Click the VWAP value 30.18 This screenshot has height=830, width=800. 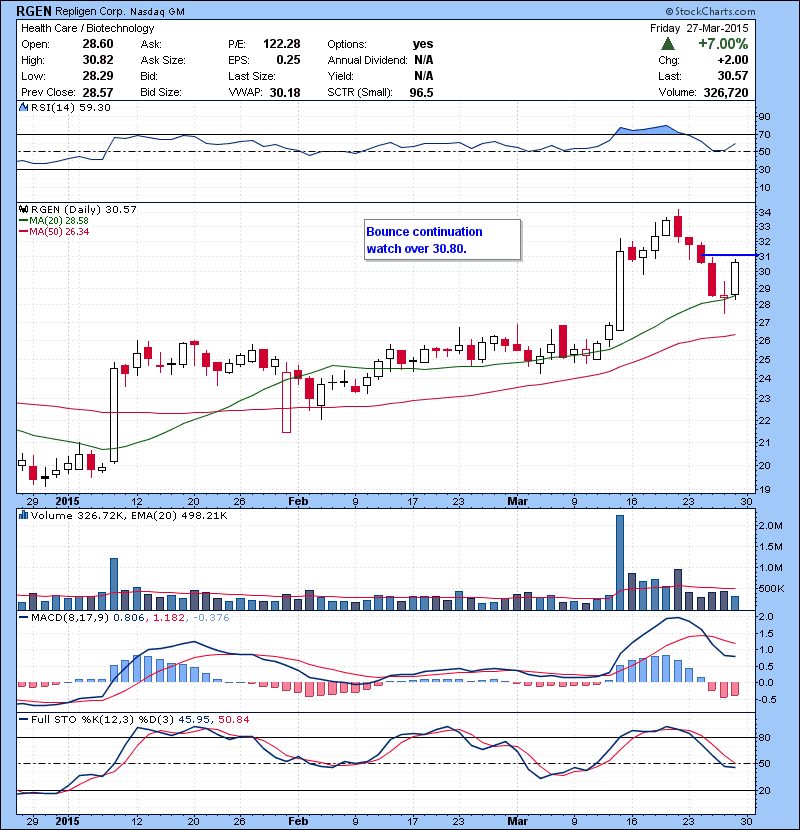(285, 93)
